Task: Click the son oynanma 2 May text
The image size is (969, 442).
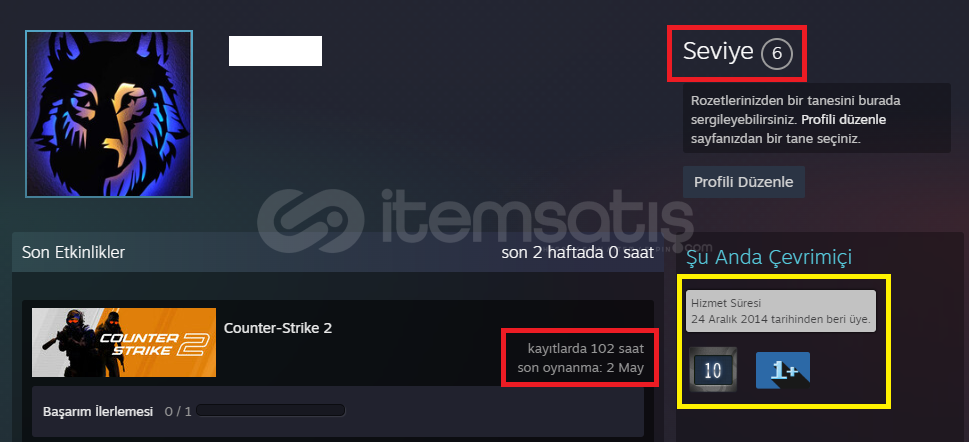Action: [x=580, y=368]
